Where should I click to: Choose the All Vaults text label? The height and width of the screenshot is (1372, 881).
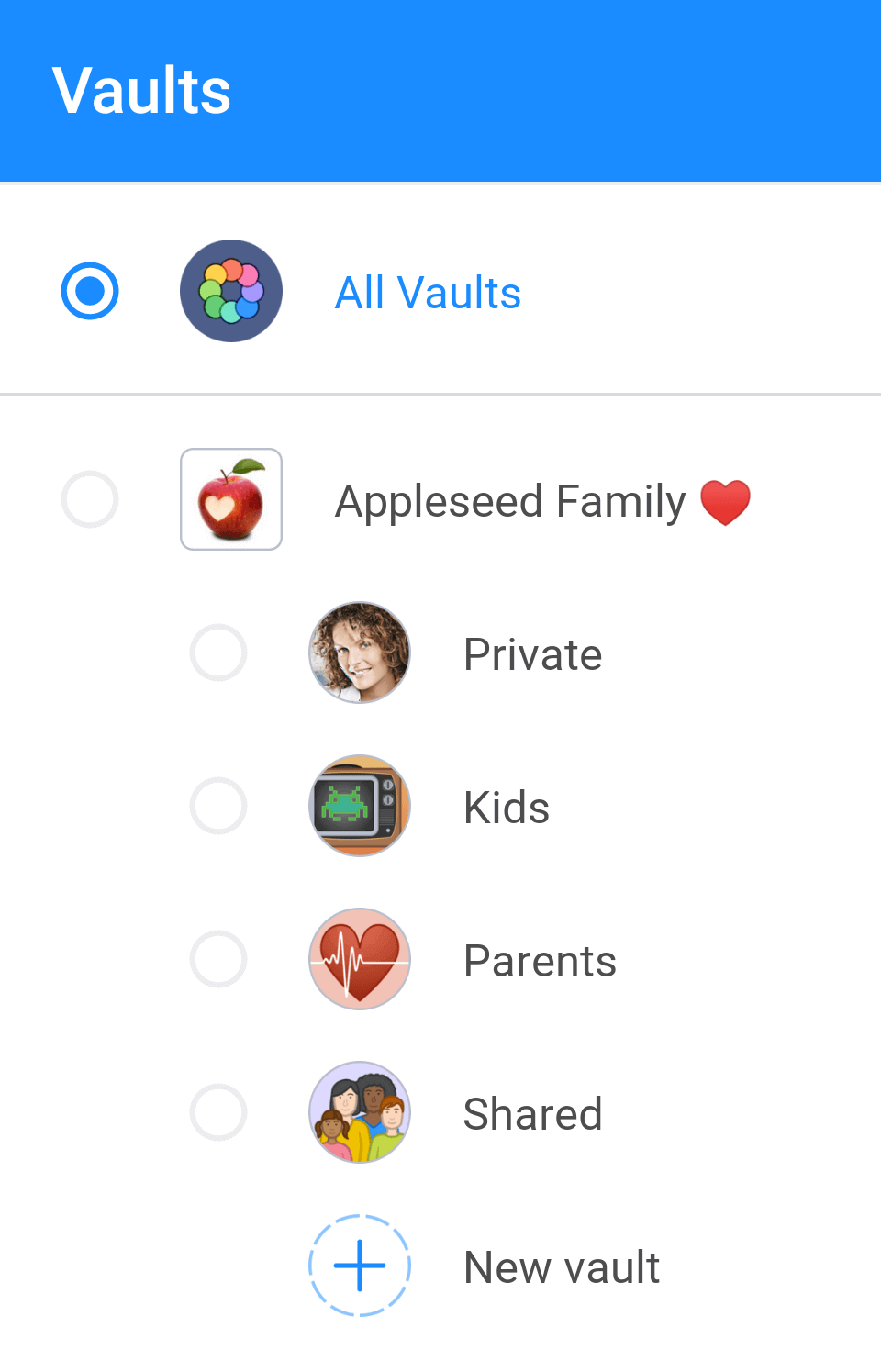pos(428,293)
